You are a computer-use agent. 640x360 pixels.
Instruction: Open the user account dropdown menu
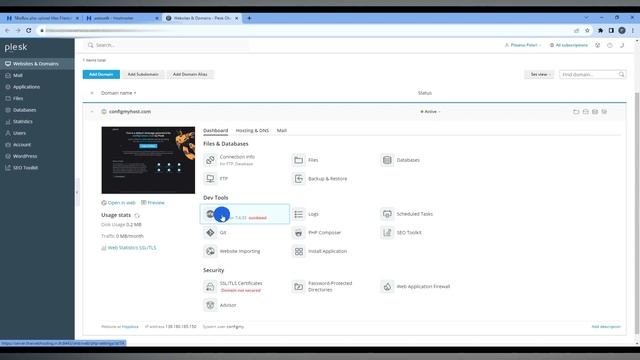pyautogui.click(x=523, y=45)
